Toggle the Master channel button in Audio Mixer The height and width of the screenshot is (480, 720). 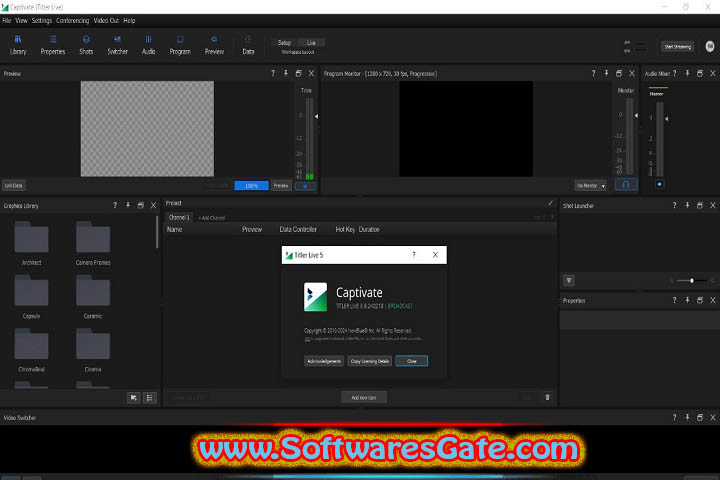click(659, 184)
